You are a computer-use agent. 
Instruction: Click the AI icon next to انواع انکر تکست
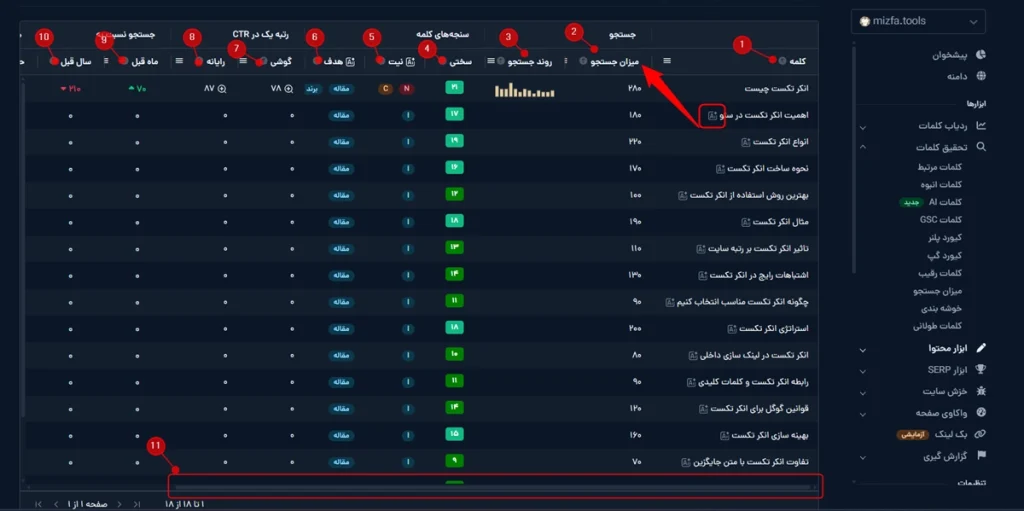tap(746, 142)
